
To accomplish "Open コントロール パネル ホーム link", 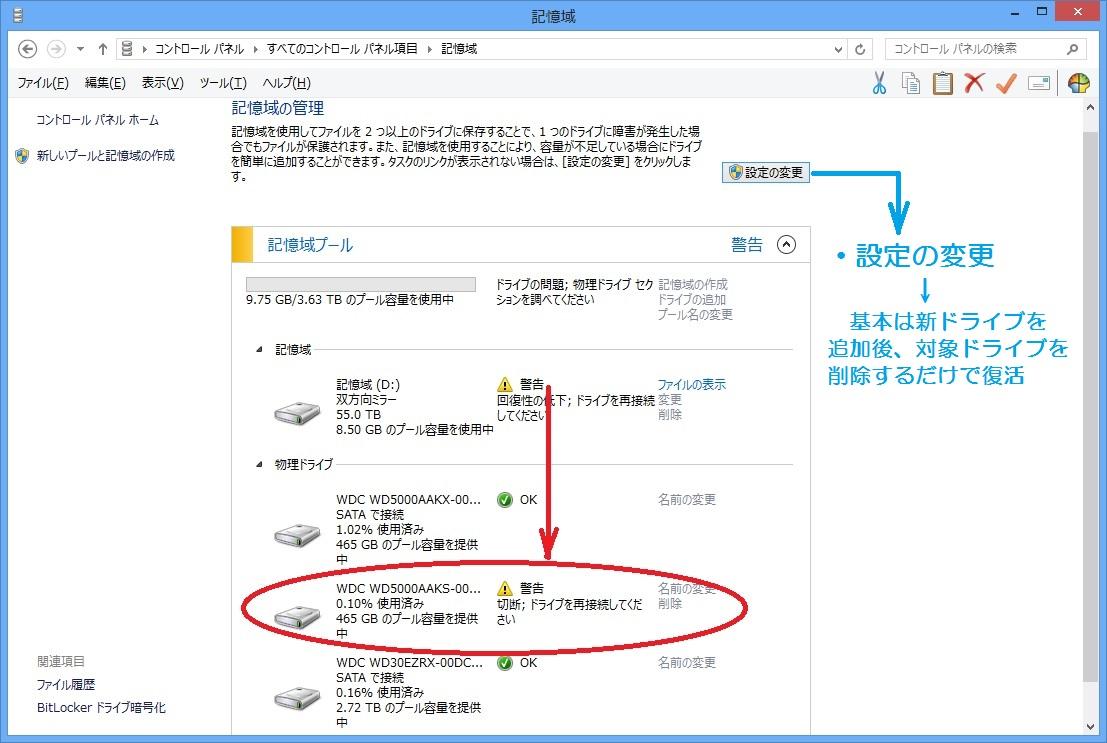I will (97, 120).
